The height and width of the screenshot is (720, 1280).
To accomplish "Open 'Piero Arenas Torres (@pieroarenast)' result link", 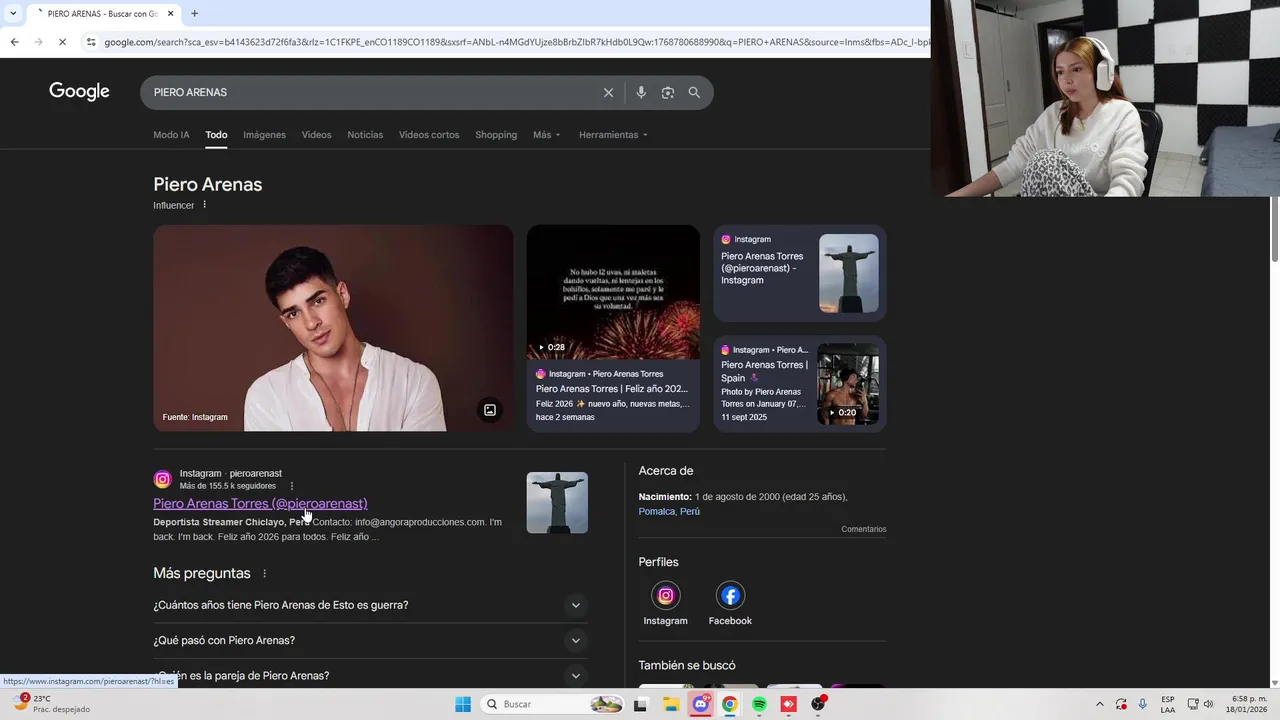I will point(260,503).
